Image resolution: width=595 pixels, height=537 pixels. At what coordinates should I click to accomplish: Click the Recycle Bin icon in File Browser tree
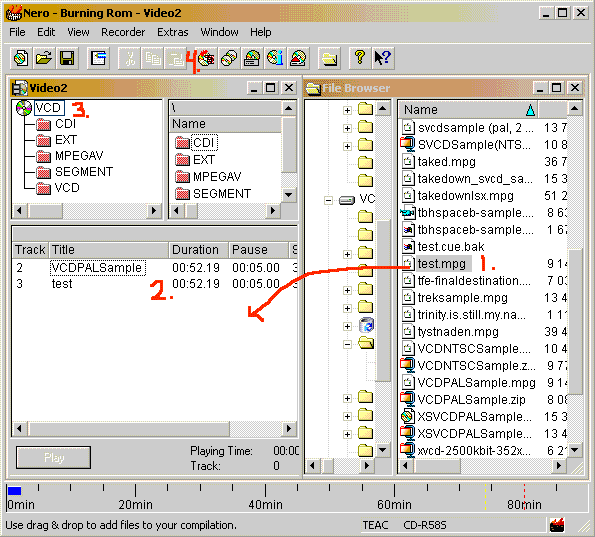367,325
